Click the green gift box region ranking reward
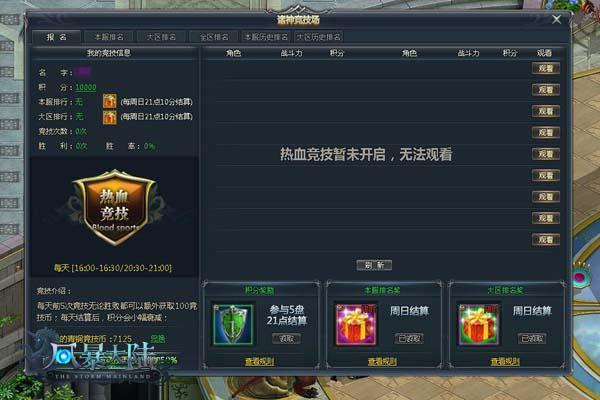 [x=479, y=325]
